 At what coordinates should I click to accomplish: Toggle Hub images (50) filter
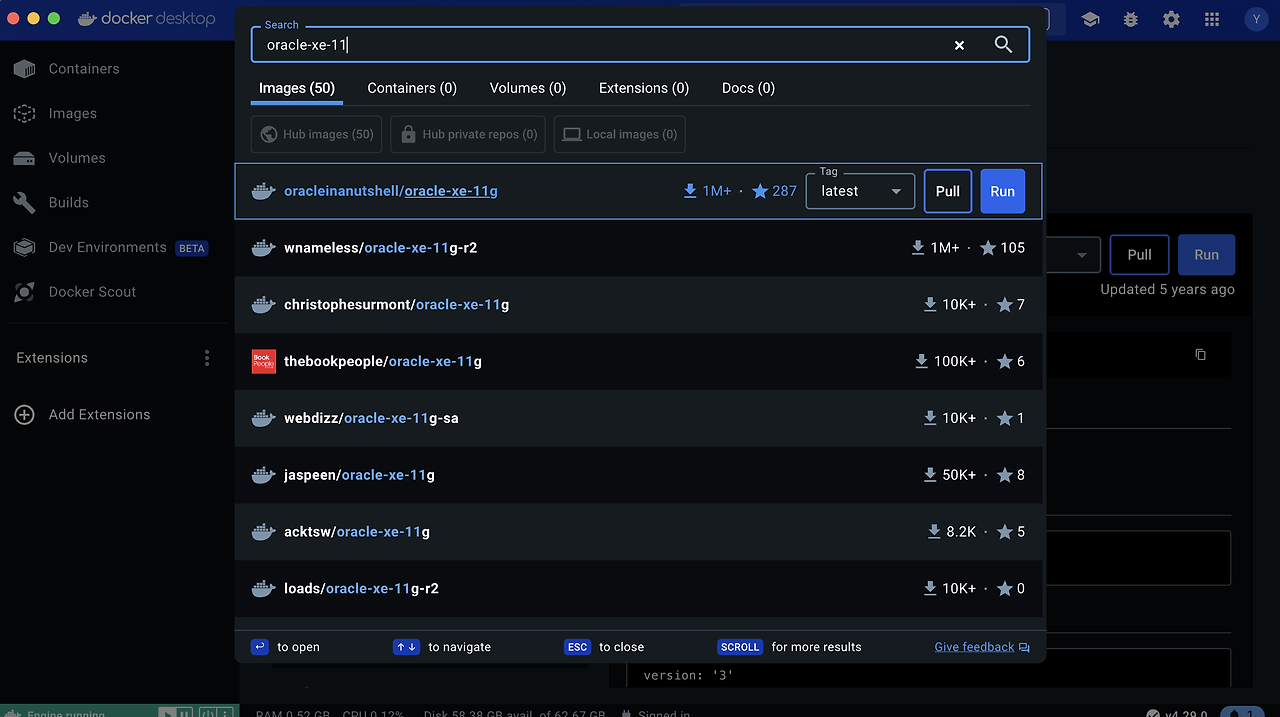point(316,134)
